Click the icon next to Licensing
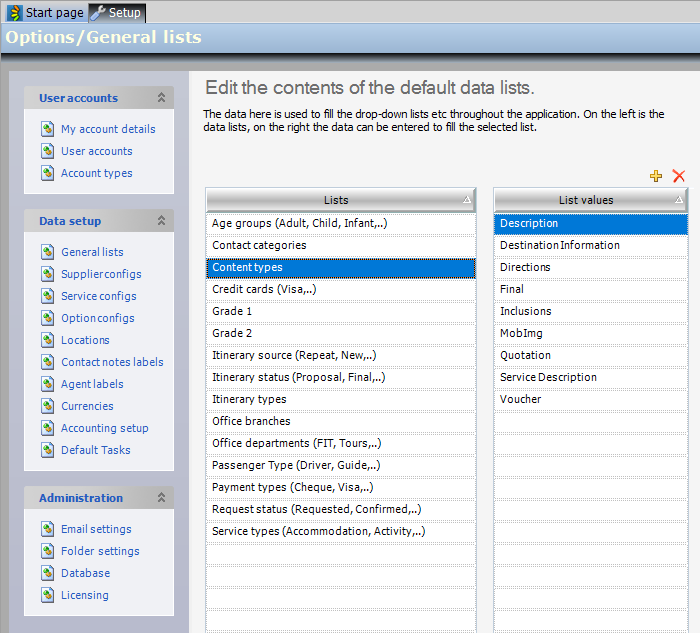Viewport: 700px width, 633px height. pos(47,595)
